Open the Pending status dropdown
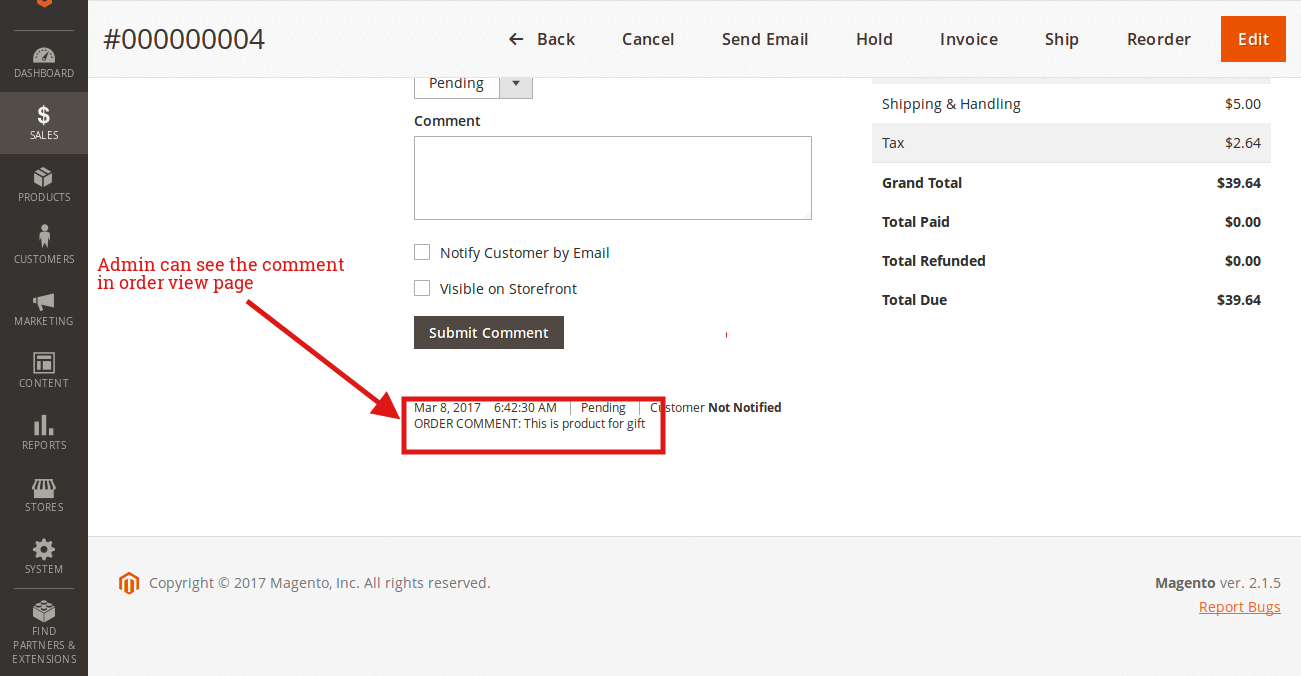The width and height of the screenshot is (1301, 676). (x=516, y=83)
